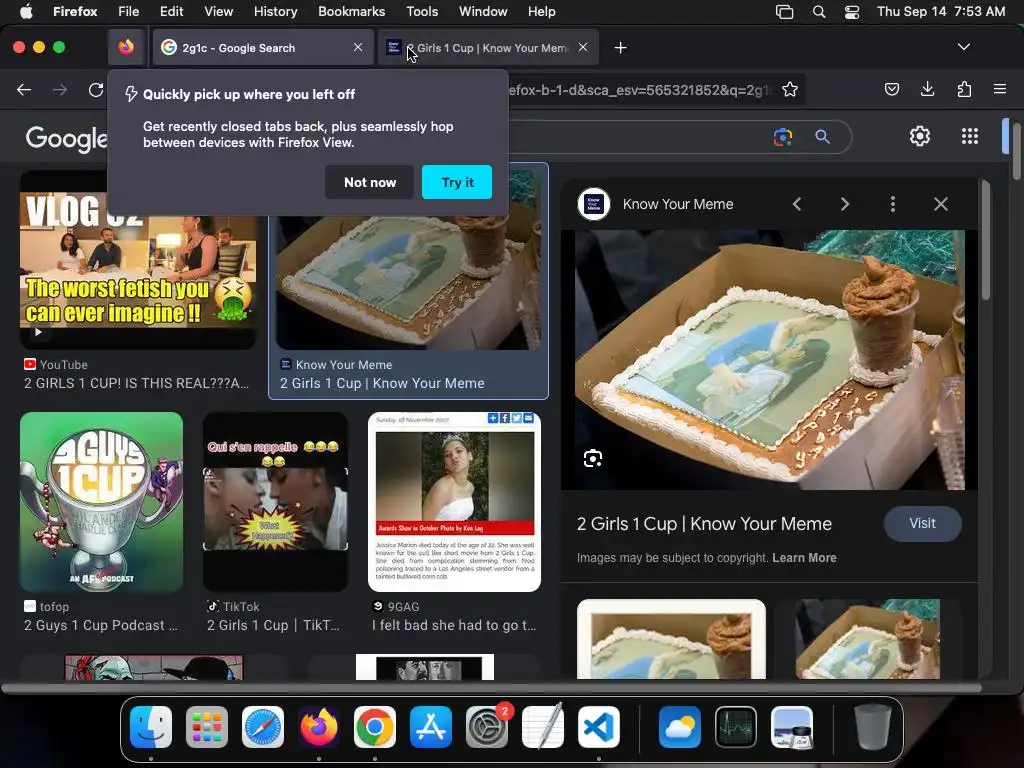Open the YouTube VLOG video thumbnail

pyautogui.click(x=138, y=260)
